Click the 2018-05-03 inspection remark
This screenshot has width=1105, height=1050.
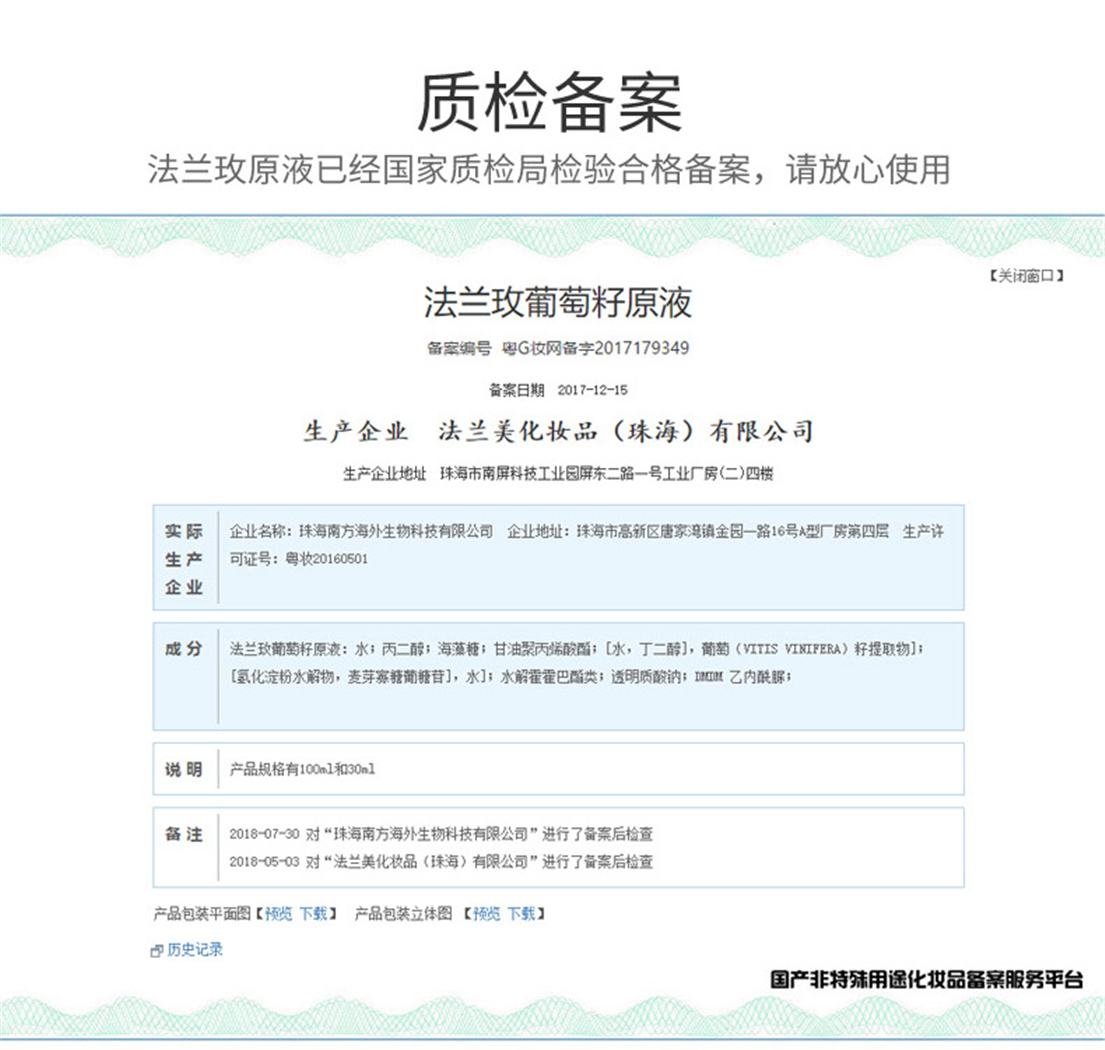pyautogui.click(x=441, y=862)
